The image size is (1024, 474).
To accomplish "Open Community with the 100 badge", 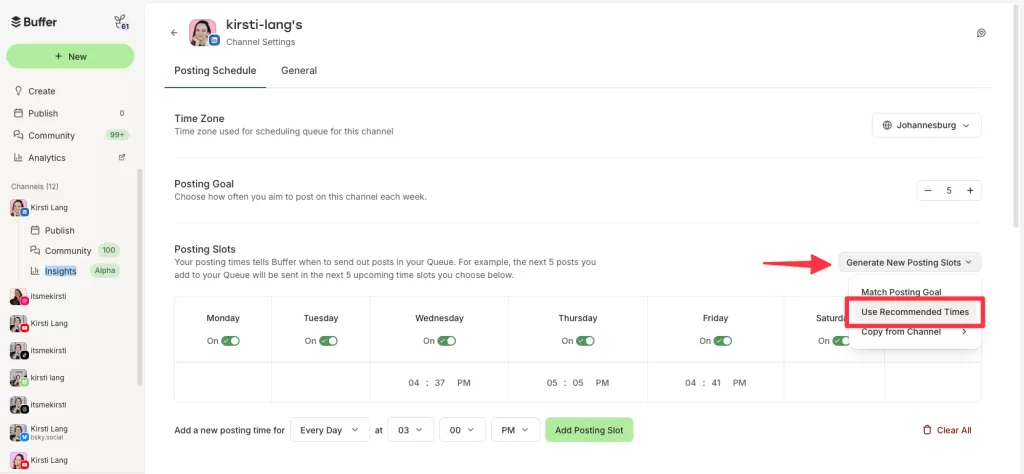I will click(x=75, y=251).
